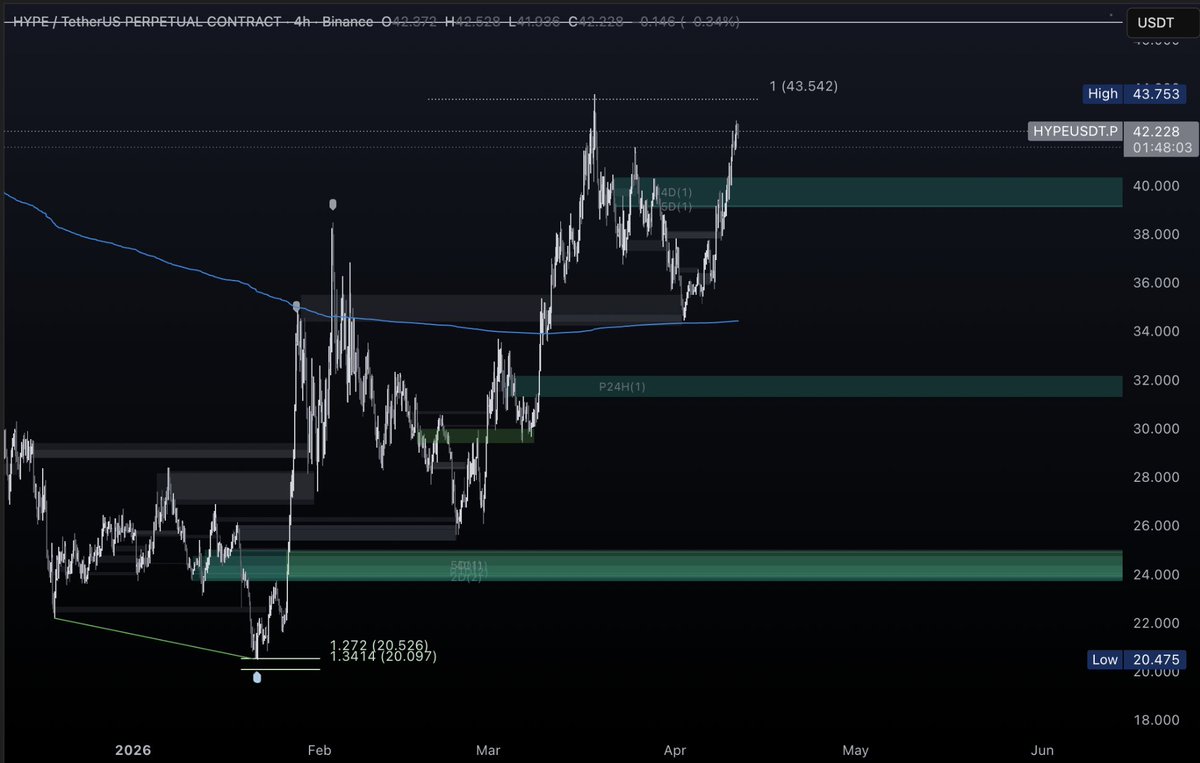Select the 1.3414 (20.097) Fibonacci label
The width and height of the screenshot is (1200, 763).
(383, 656)
